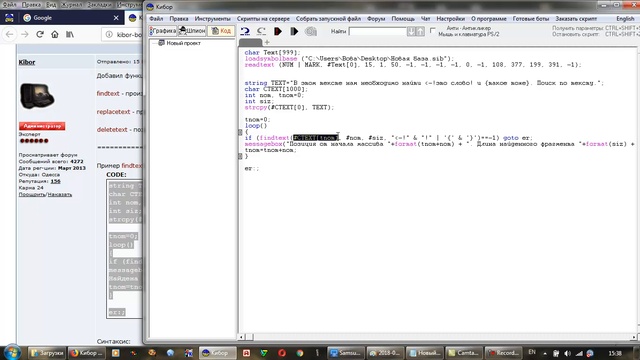Open the Помощь menu
640x360 pixels.
[x=403, y=19]
